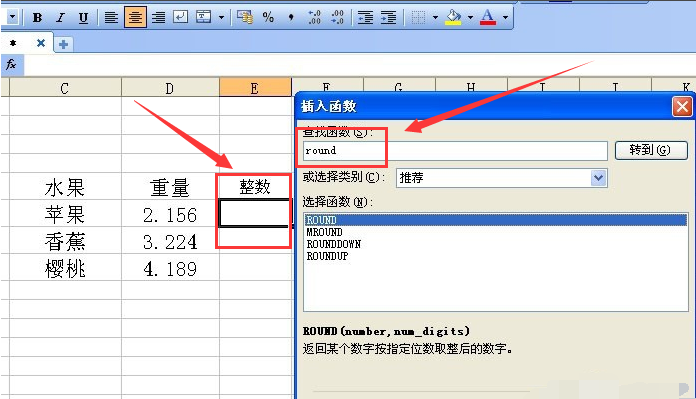Viewport: 696px width, 399px height.
Task: Open the font size dropdown arrow
Action: tap(12, 18)
